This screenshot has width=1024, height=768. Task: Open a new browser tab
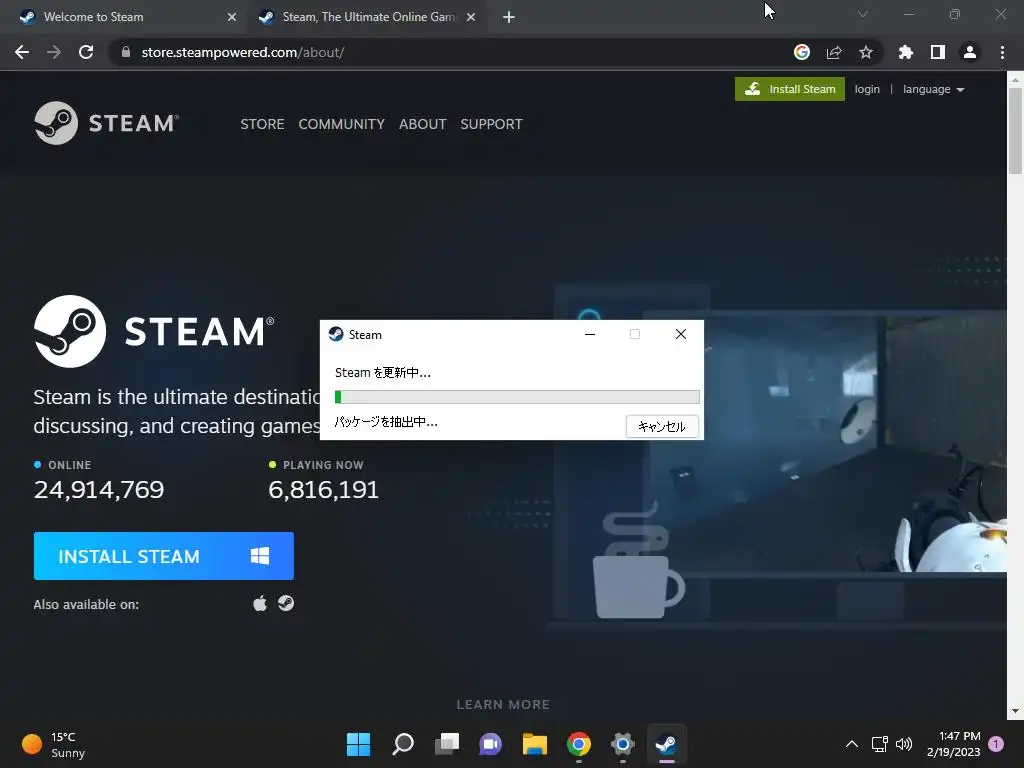pyautogui.click(x=509, y=17)
